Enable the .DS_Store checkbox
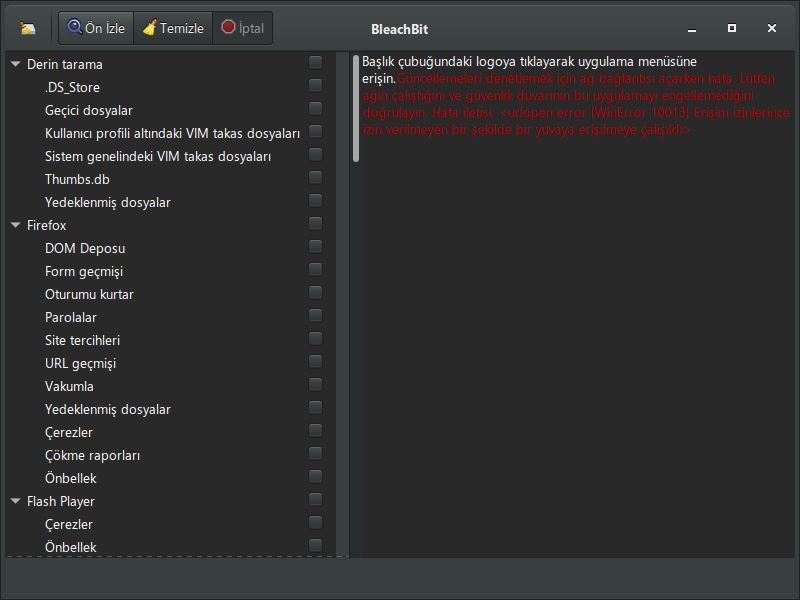Viewport: 800px width, 600px height. coord(315,85)
